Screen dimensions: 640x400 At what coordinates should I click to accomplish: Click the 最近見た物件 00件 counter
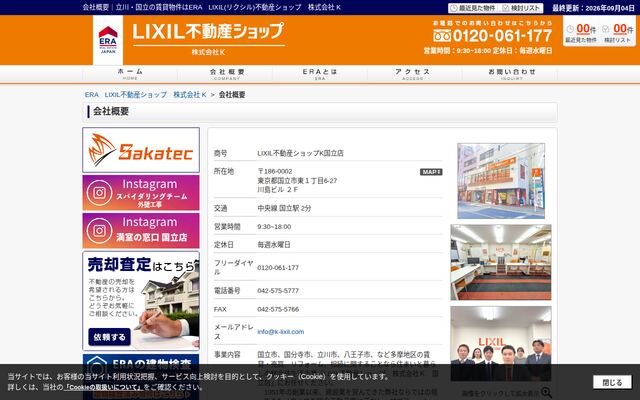pos(581,33)
